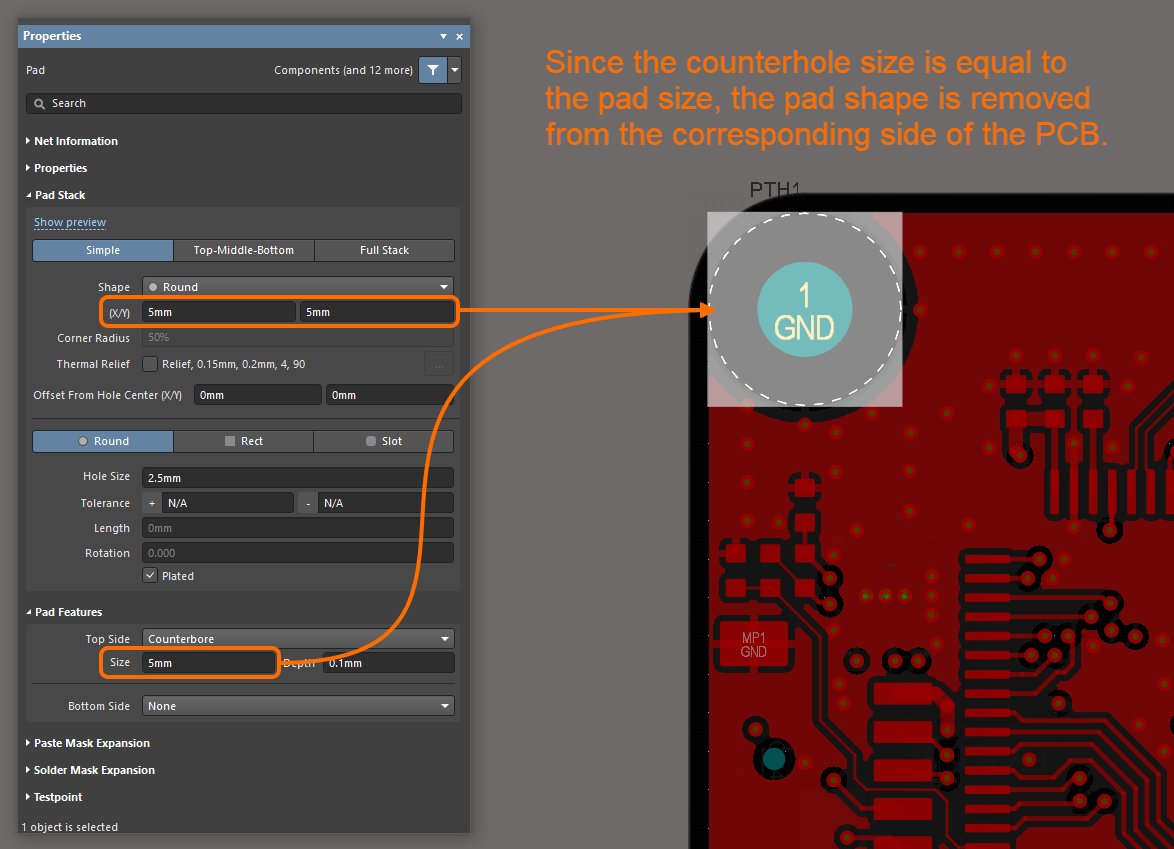This screenshot has height=849, width=1174.
Task: Switch to Top-Middle-Bottom pad stack mode
Action: [243, 250]
